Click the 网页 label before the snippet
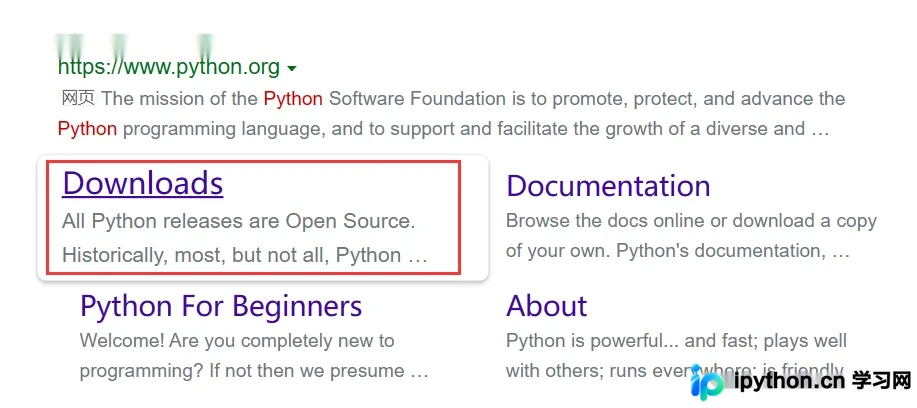 click(78, 98)
